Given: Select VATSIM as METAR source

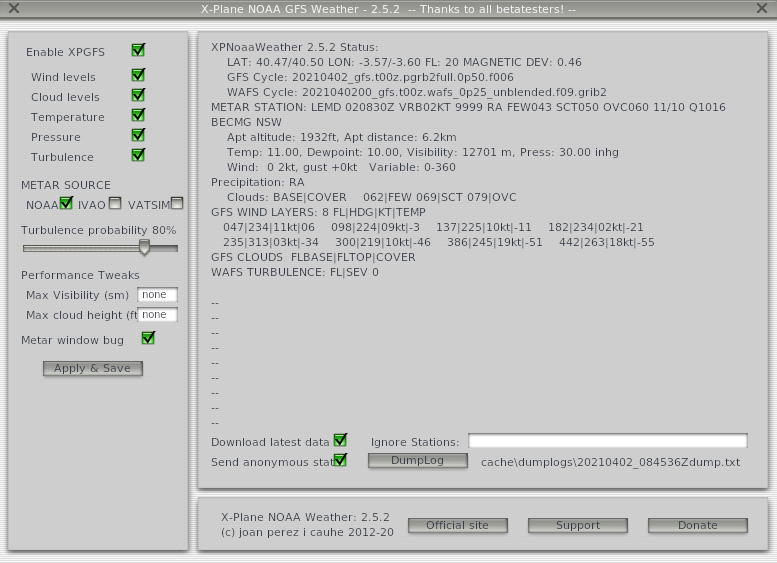Looking at the screenshot, I should point(177,203).
